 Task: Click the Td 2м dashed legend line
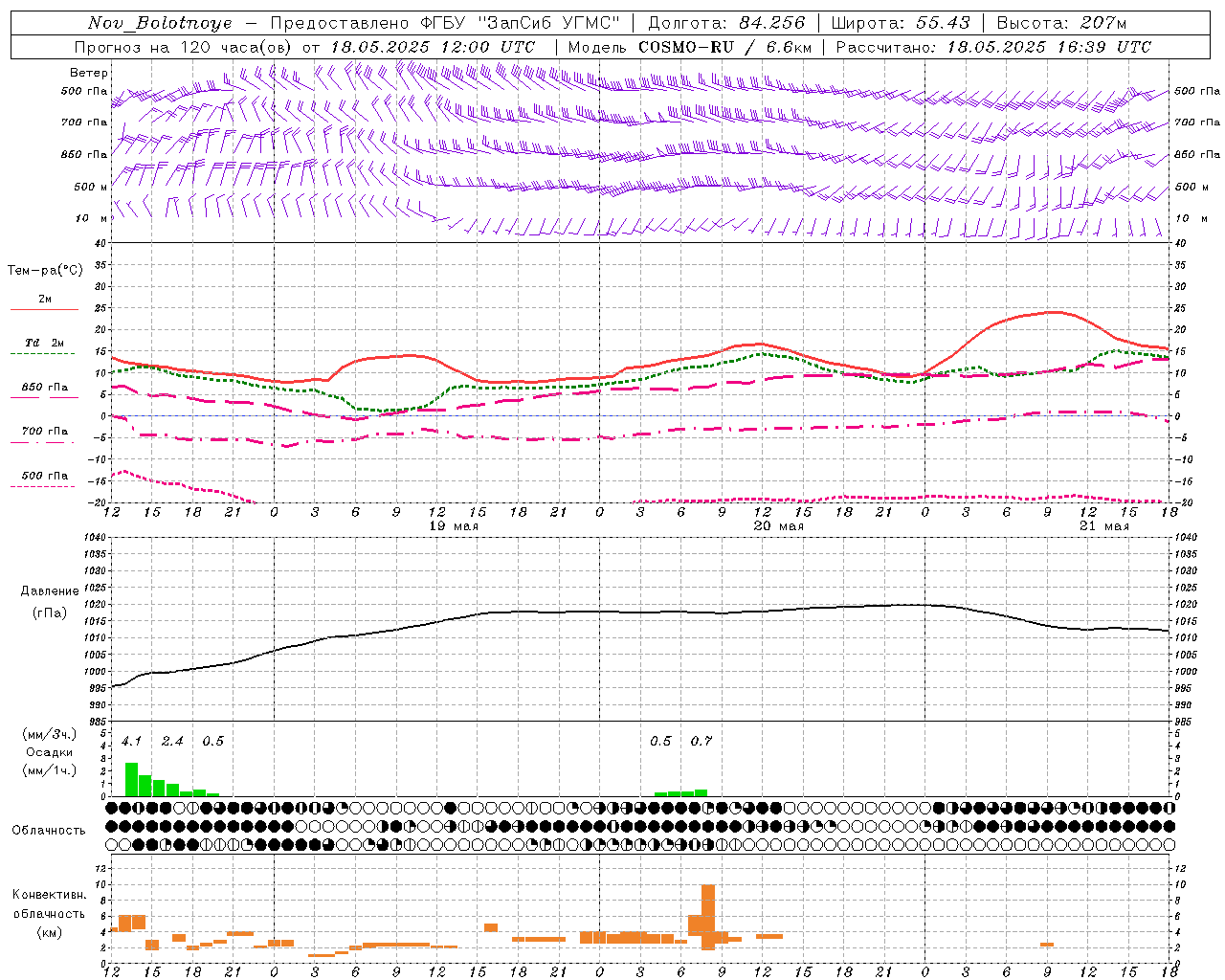coord(42,353)
